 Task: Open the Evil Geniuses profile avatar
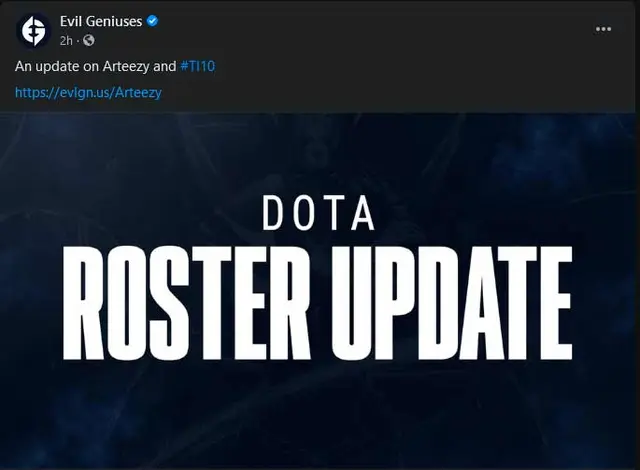pyautogui.click(x=33, y=31)
